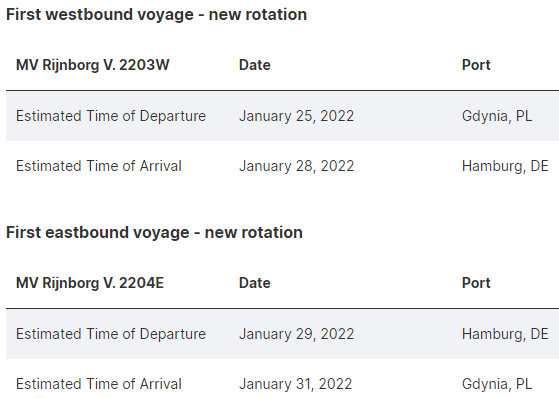Click Estimated Time of Departure in eastbound table
This screenshot has height=398, width=559.
point(111,334)
